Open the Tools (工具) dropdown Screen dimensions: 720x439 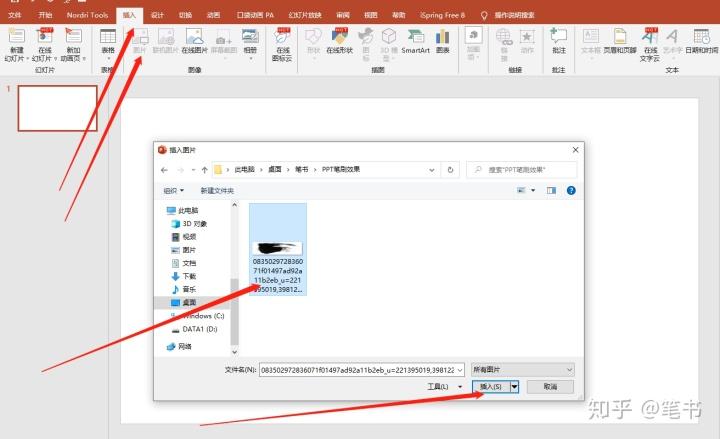(x=444, y=387)
